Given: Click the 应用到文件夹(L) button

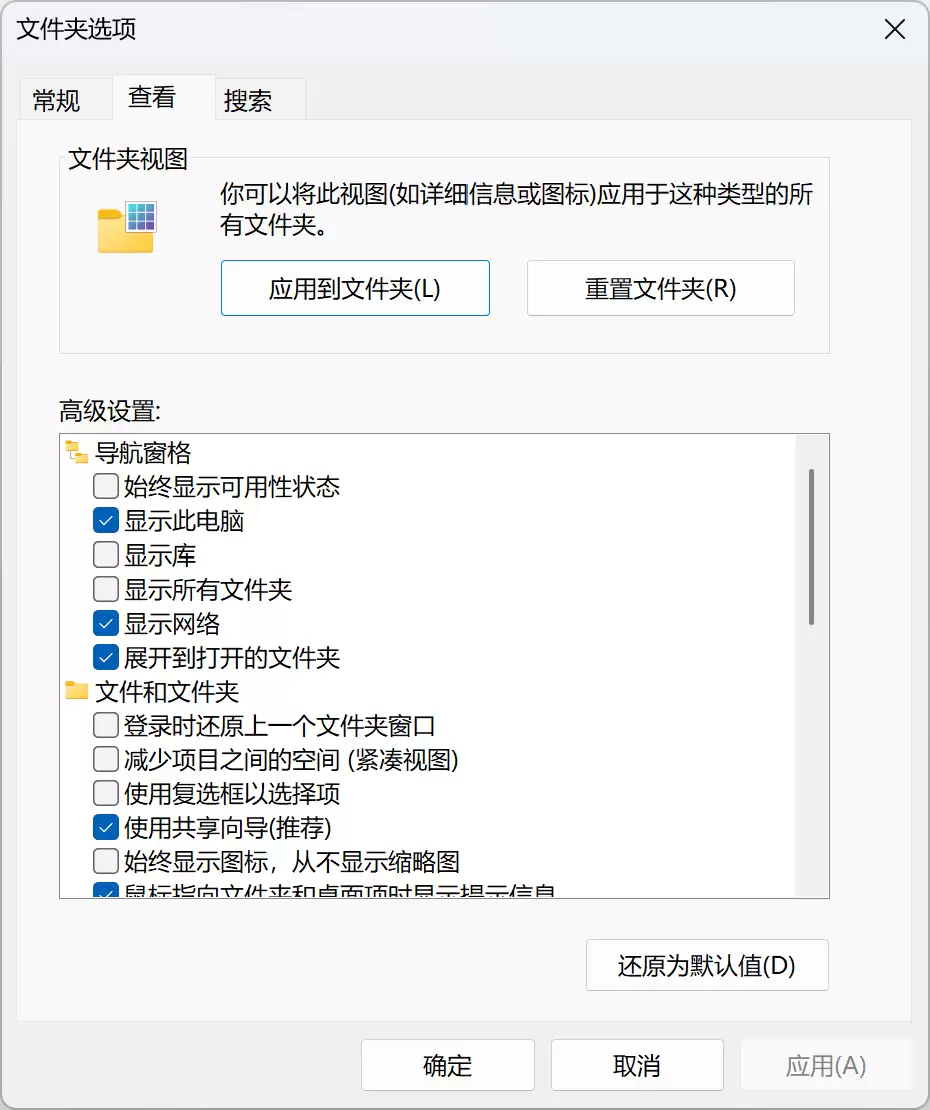Looking at the screenshot, I should [355, 288].
